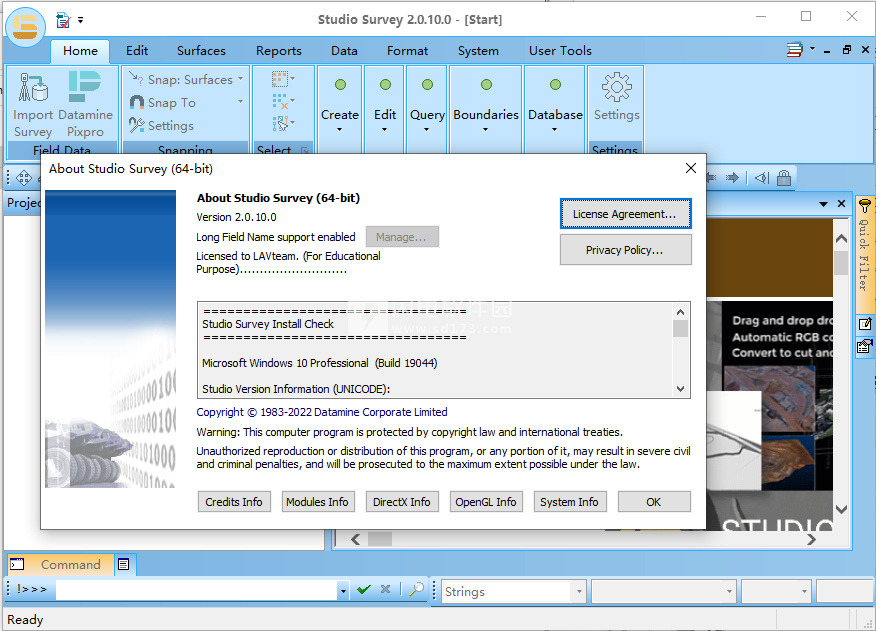Click the Credits Info button
Screen dimensions: 876x631
[x=234, y=501]
